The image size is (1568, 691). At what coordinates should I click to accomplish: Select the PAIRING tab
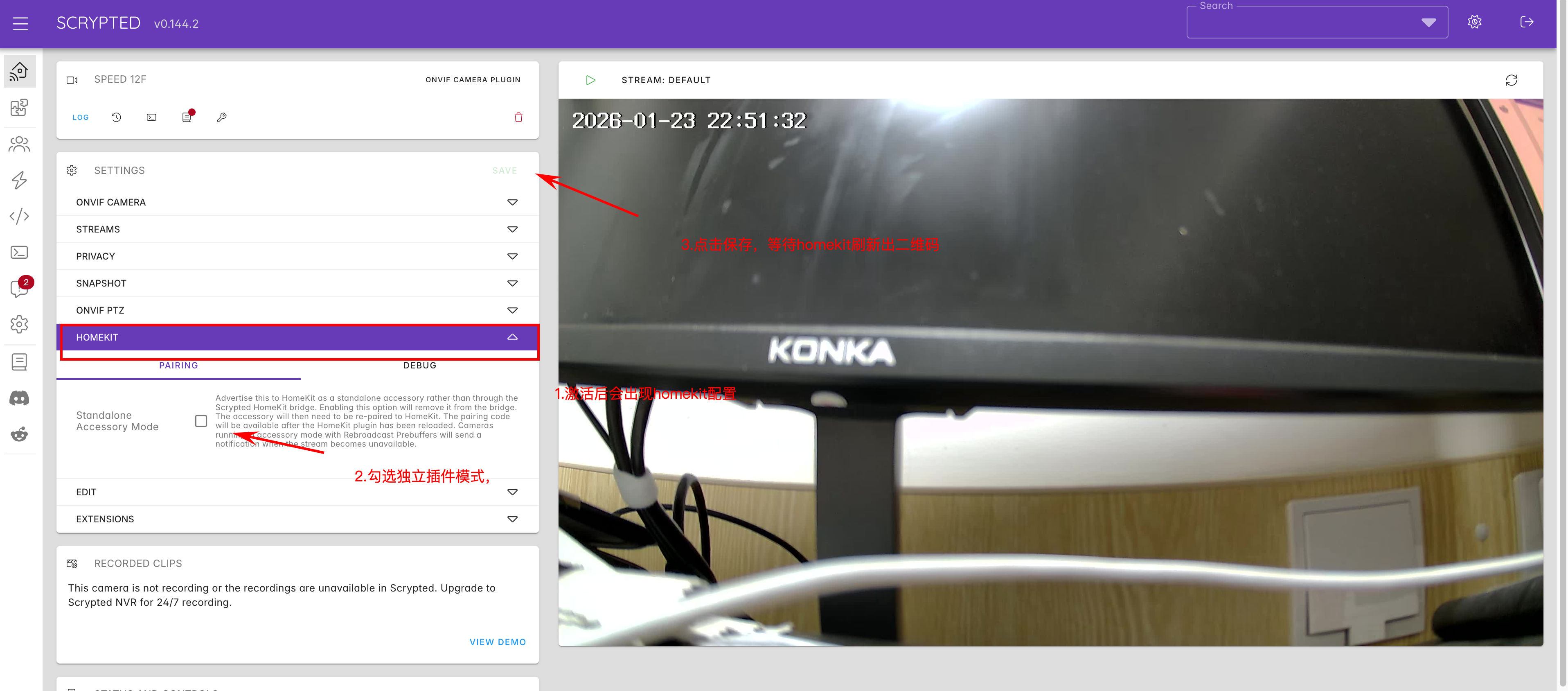pyautogui.click(x=178, y=365)
